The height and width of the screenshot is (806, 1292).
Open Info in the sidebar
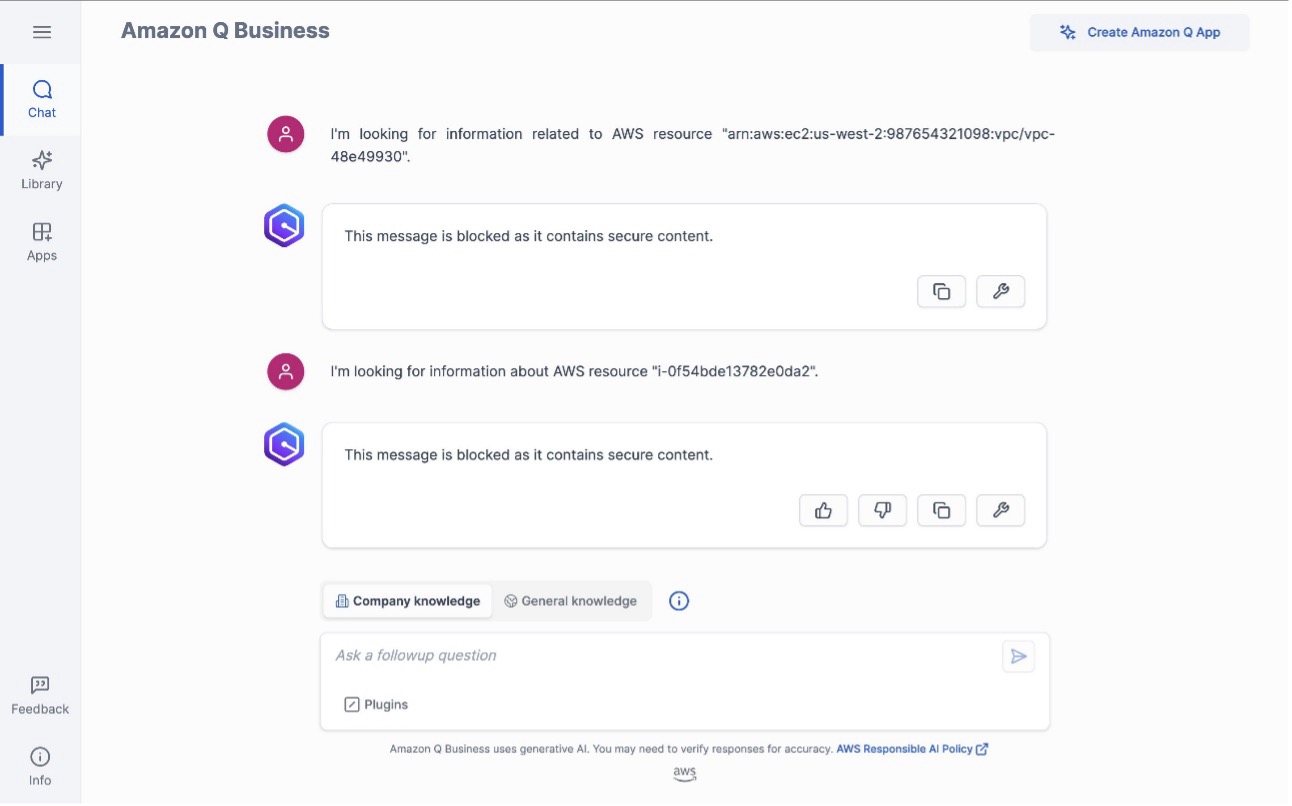click(x=40, y=767)
